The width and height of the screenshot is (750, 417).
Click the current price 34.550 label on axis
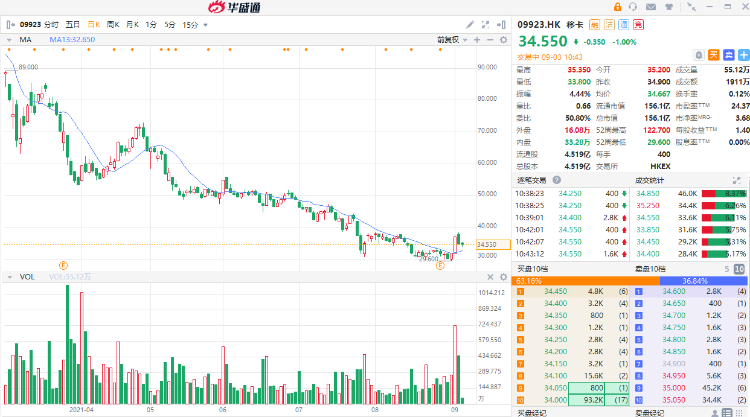click(x=493, y=244)
